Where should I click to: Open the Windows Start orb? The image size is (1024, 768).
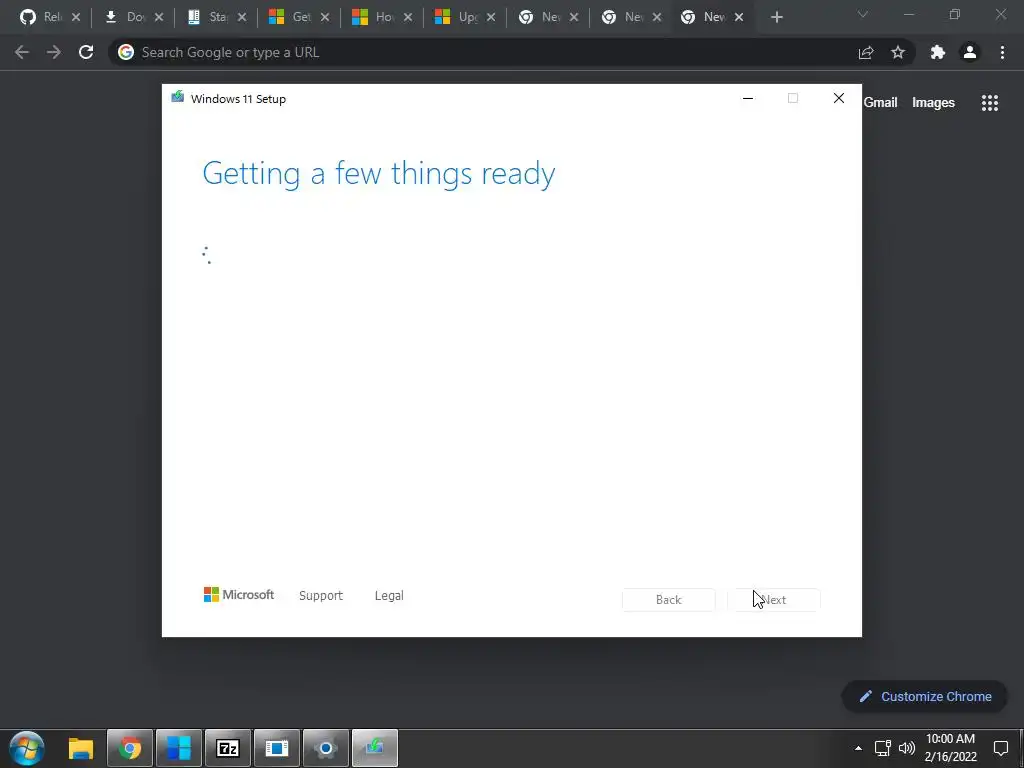pos(27,748)
